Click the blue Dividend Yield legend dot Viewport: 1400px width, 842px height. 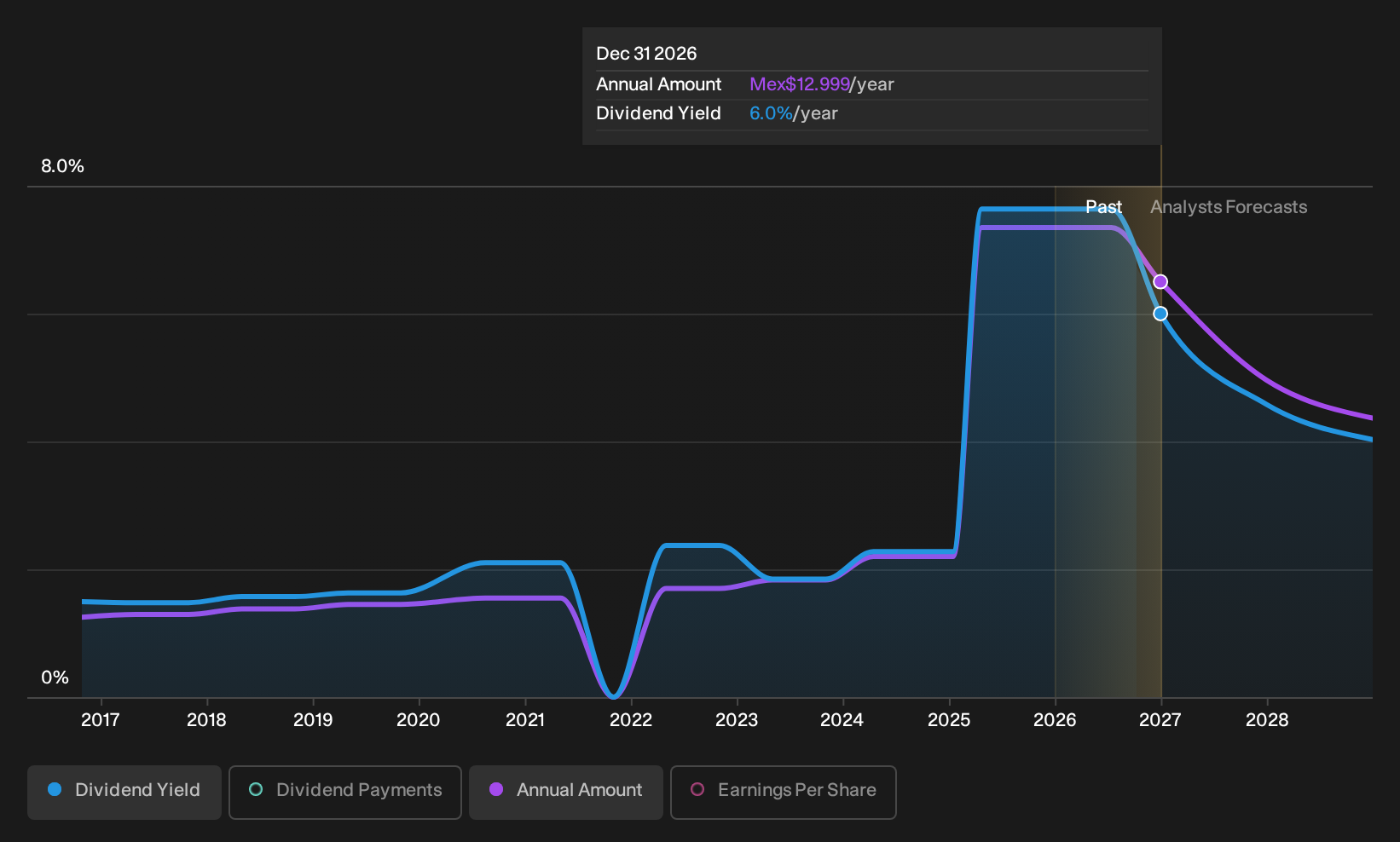(55, 790)
